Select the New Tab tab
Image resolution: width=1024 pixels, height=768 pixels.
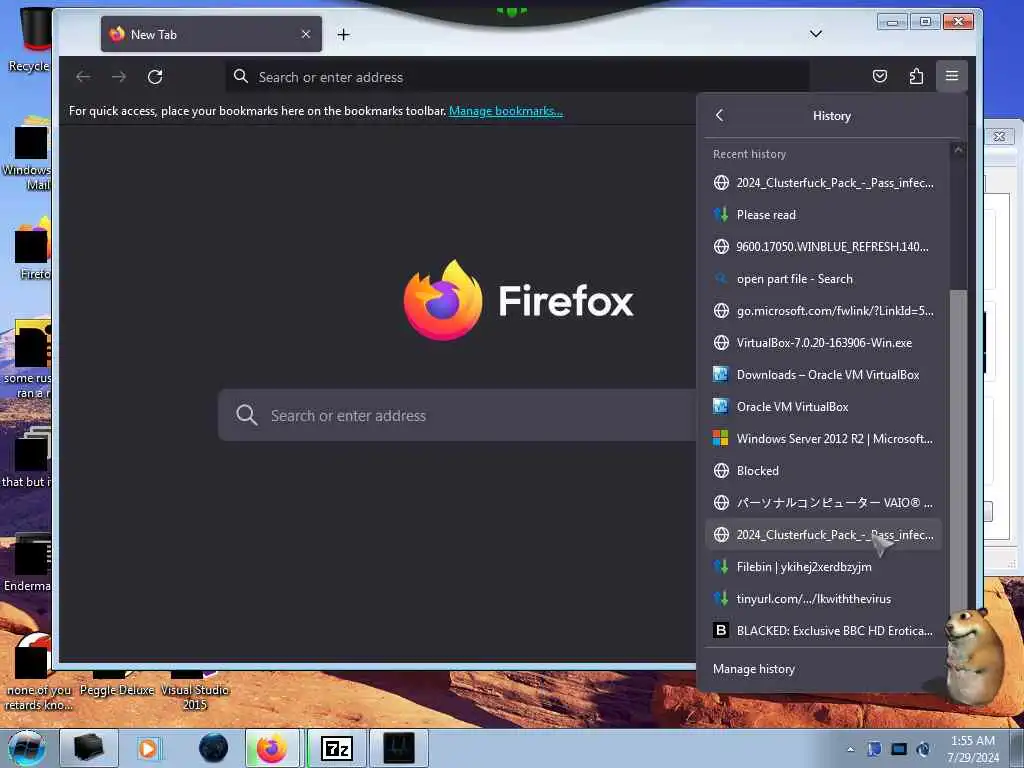(x=211, y=34)
